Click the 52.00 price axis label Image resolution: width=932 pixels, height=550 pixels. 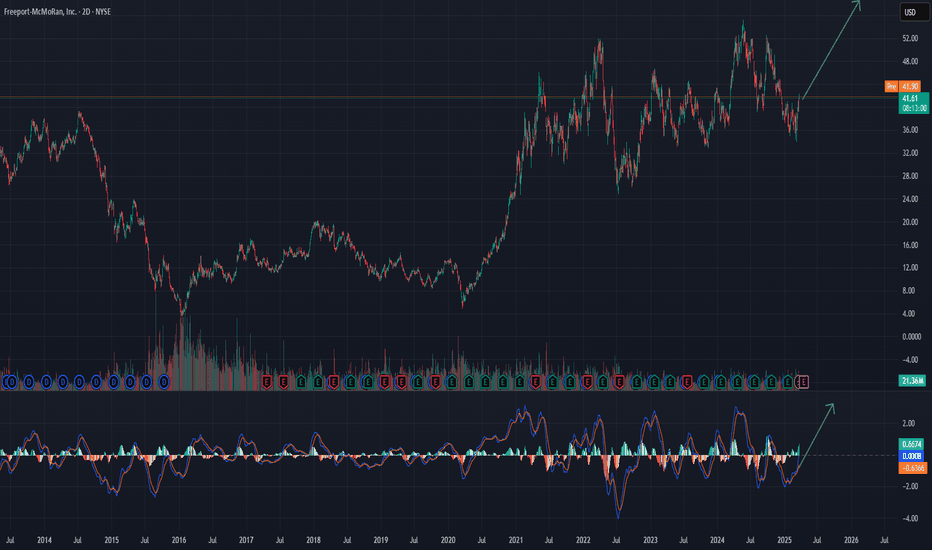(x=910, y=39)
